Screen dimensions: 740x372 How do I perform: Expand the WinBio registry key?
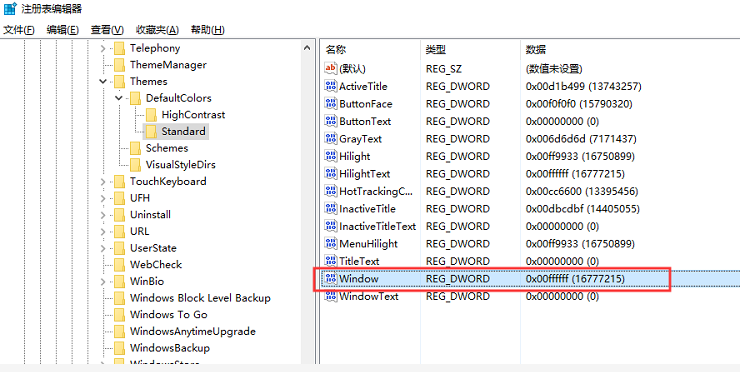click(x=103, y=281)
